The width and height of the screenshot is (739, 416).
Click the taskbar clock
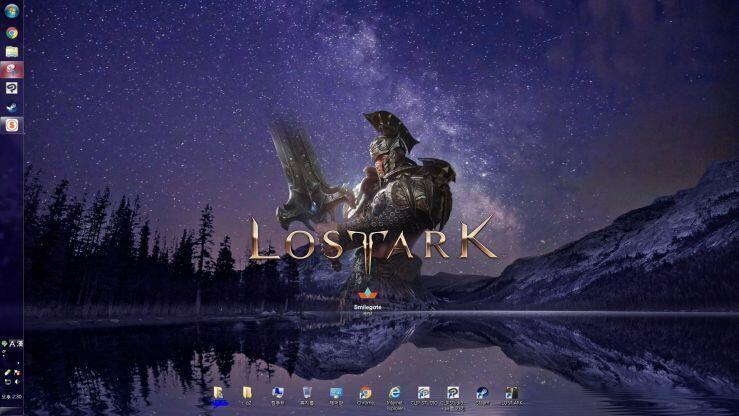pos(11,397)
